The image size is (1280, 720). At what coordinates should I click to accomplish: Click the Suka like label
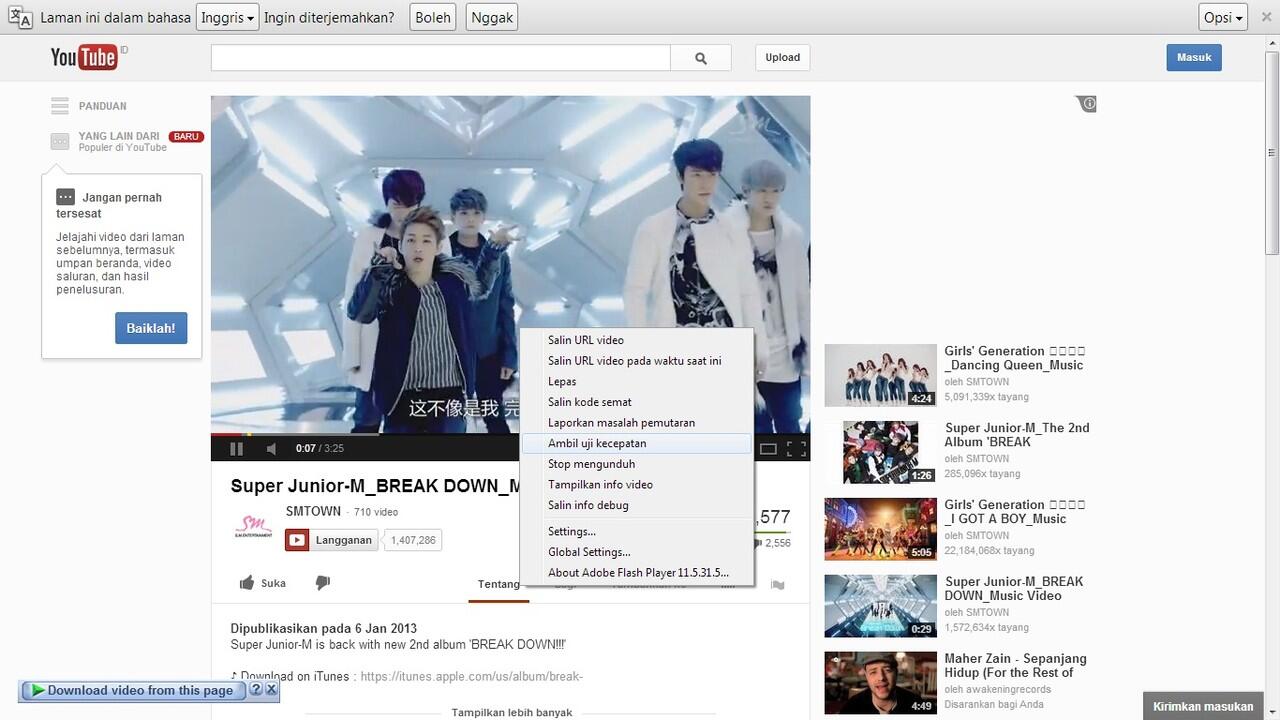(x=273, y=583)
